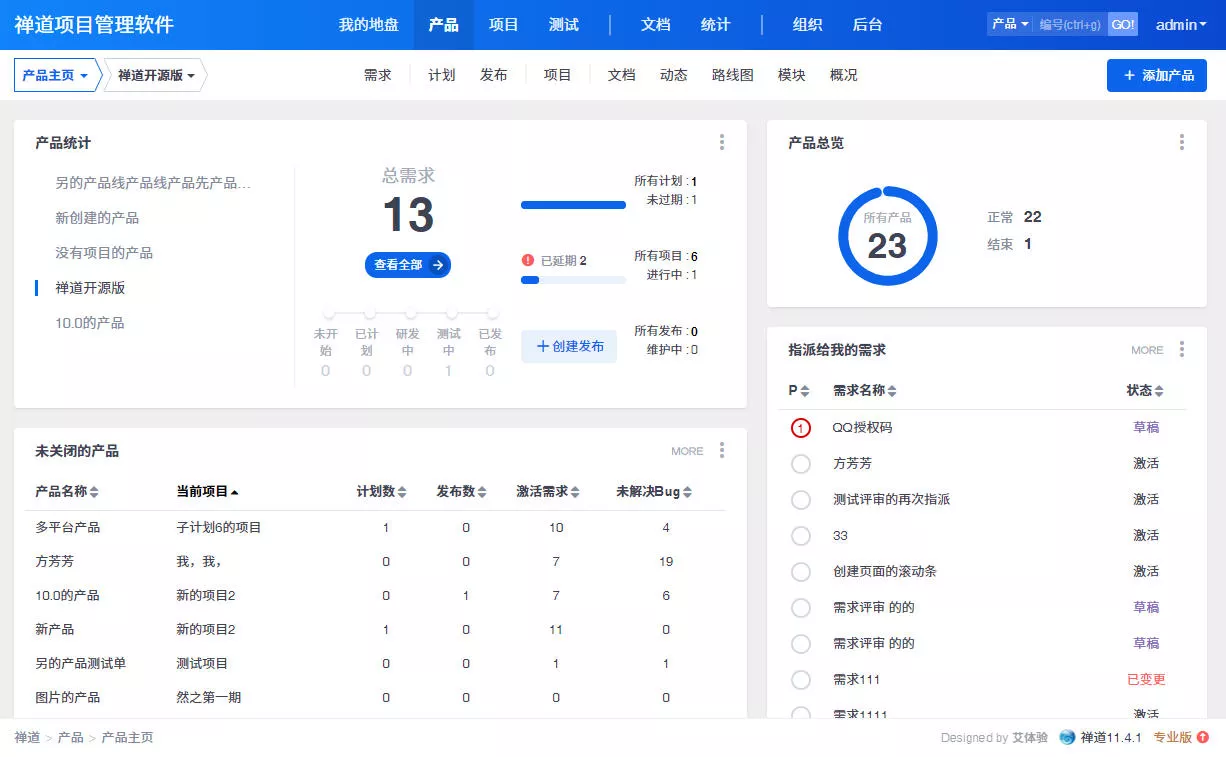Click 禅道 in the footer breadcrumb
Screen dimensions: 1226x757
click(27, 738)
